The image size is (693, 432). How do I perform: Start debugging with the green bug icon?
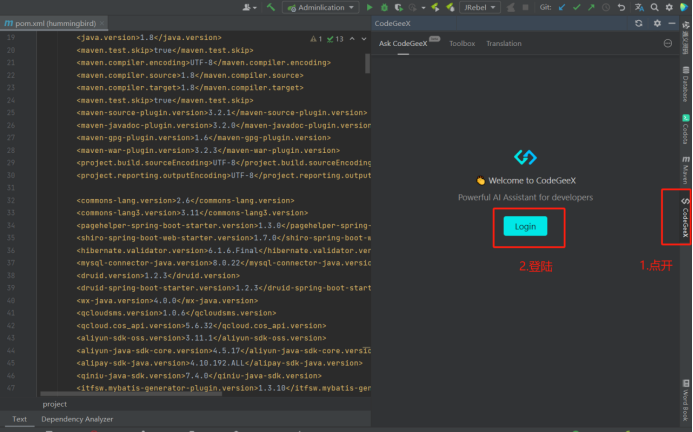[384, 7]
